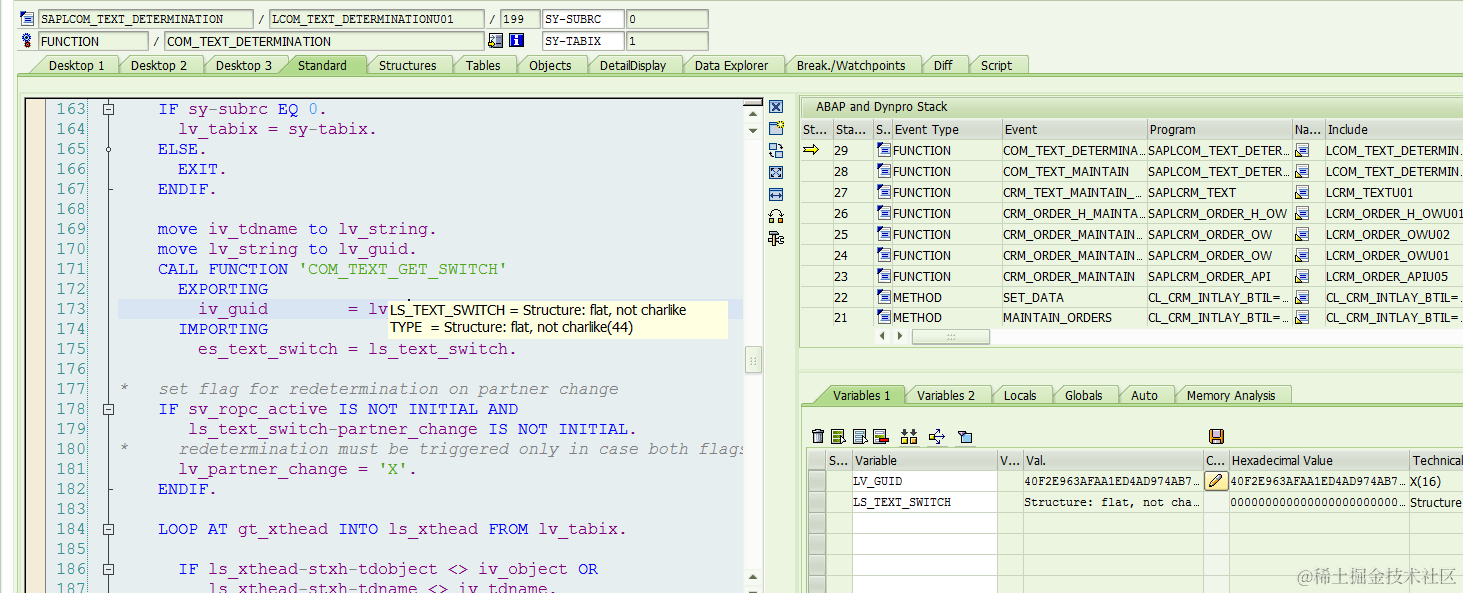Select stack row 27 CRM_TEXT_MAINTAIN event

[x=1074, y=192]
